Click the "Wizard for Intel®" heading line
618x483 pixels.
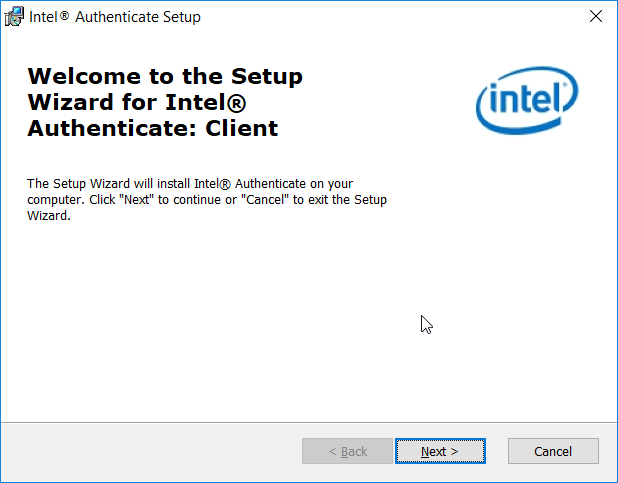click(136, 102)
